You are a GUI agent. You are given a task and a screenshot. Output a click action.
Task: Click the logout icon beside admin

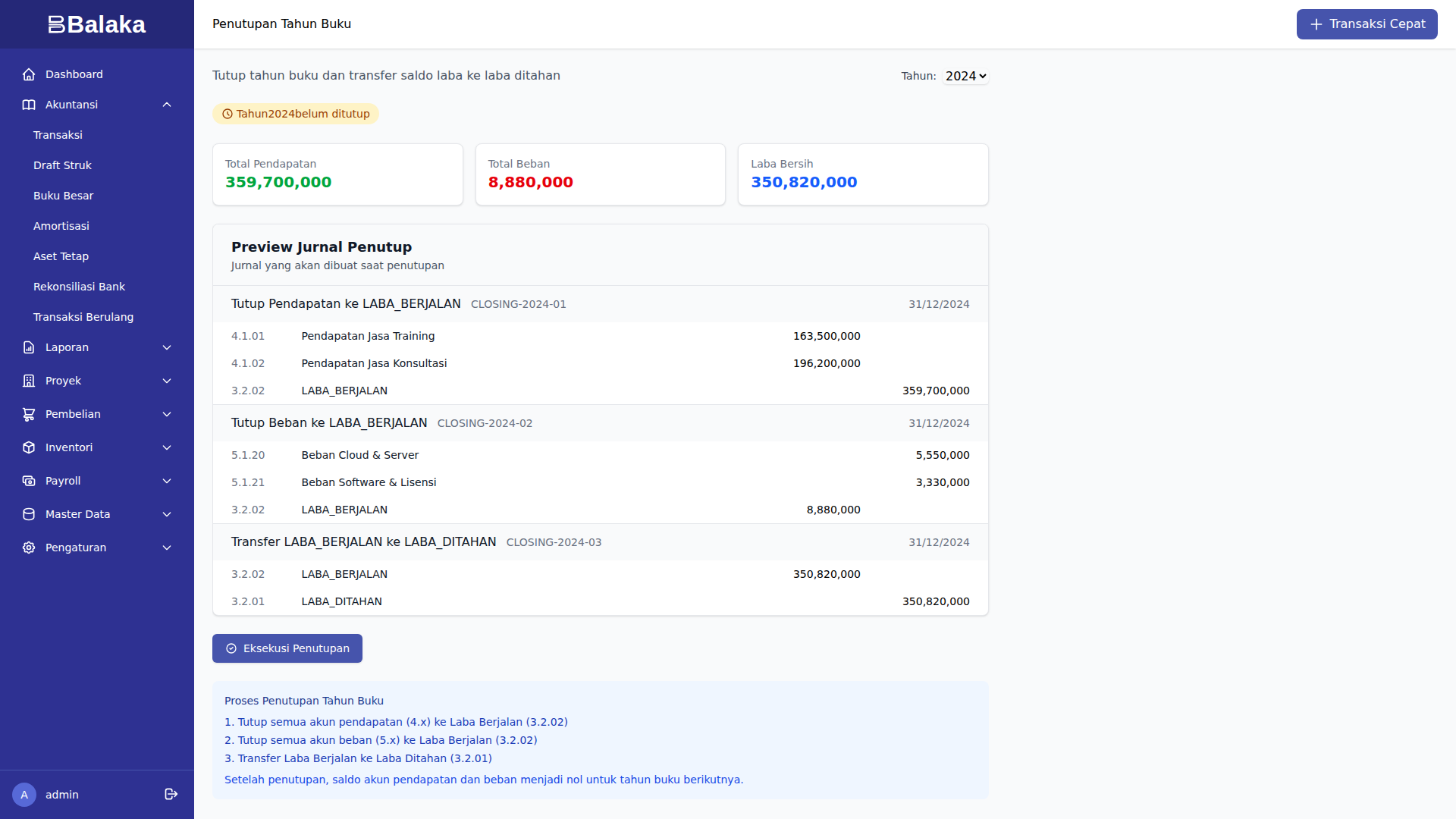point(171,794)
